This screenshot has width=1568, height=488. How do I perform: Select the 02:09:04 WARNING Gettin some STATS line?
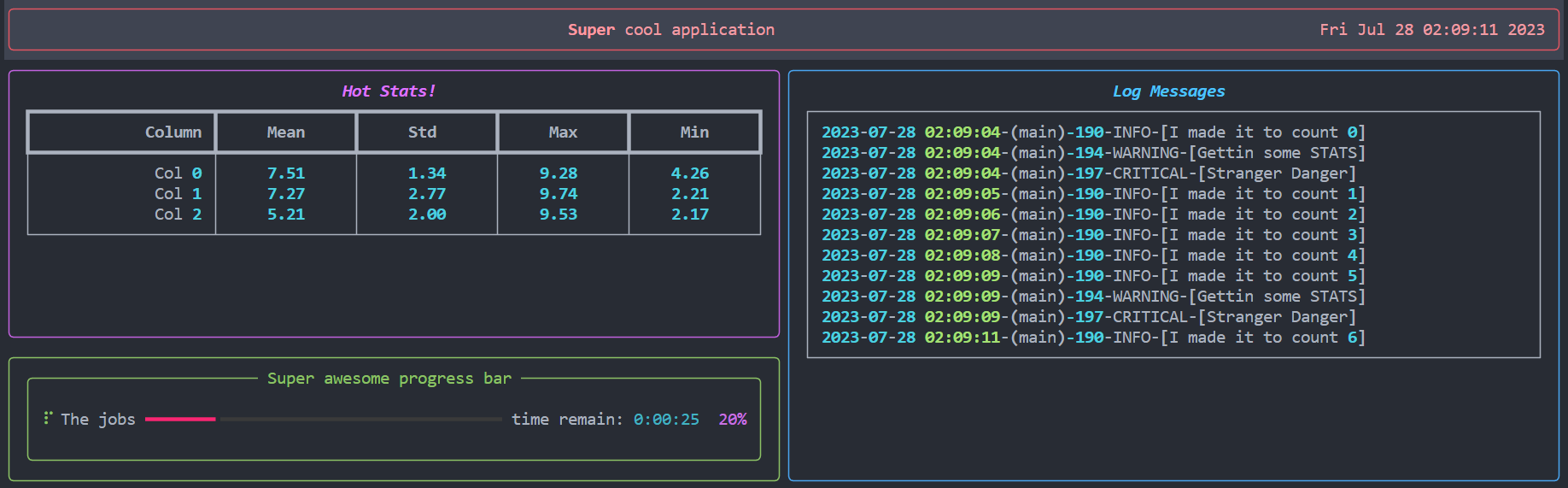click(x=1094, y=153)
